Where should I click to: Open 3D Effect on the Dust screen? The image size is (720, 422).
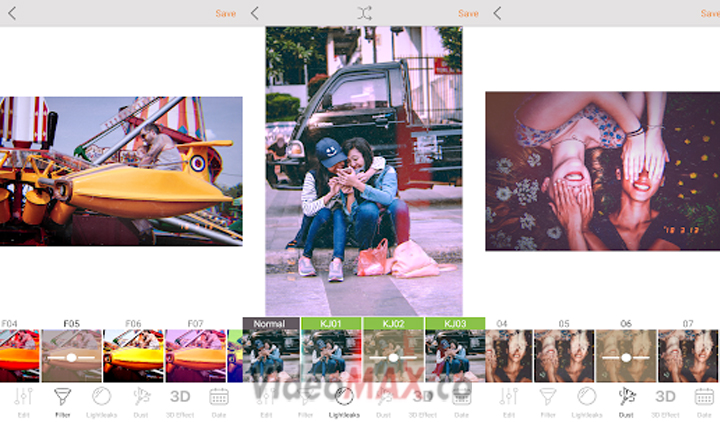[665, 402]
